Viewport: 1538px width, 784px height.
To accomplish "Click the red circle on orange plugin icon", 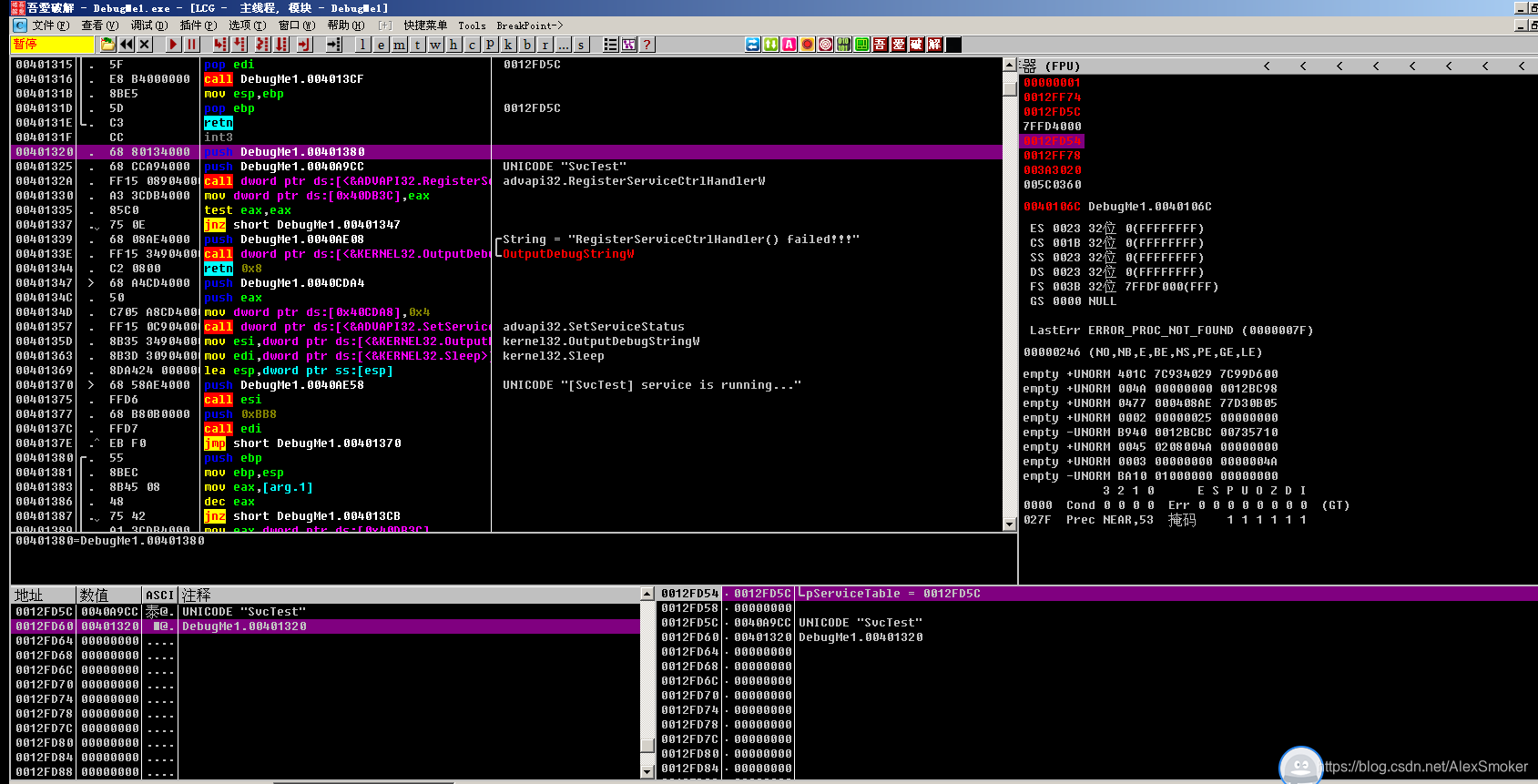I will click(807, 44).
